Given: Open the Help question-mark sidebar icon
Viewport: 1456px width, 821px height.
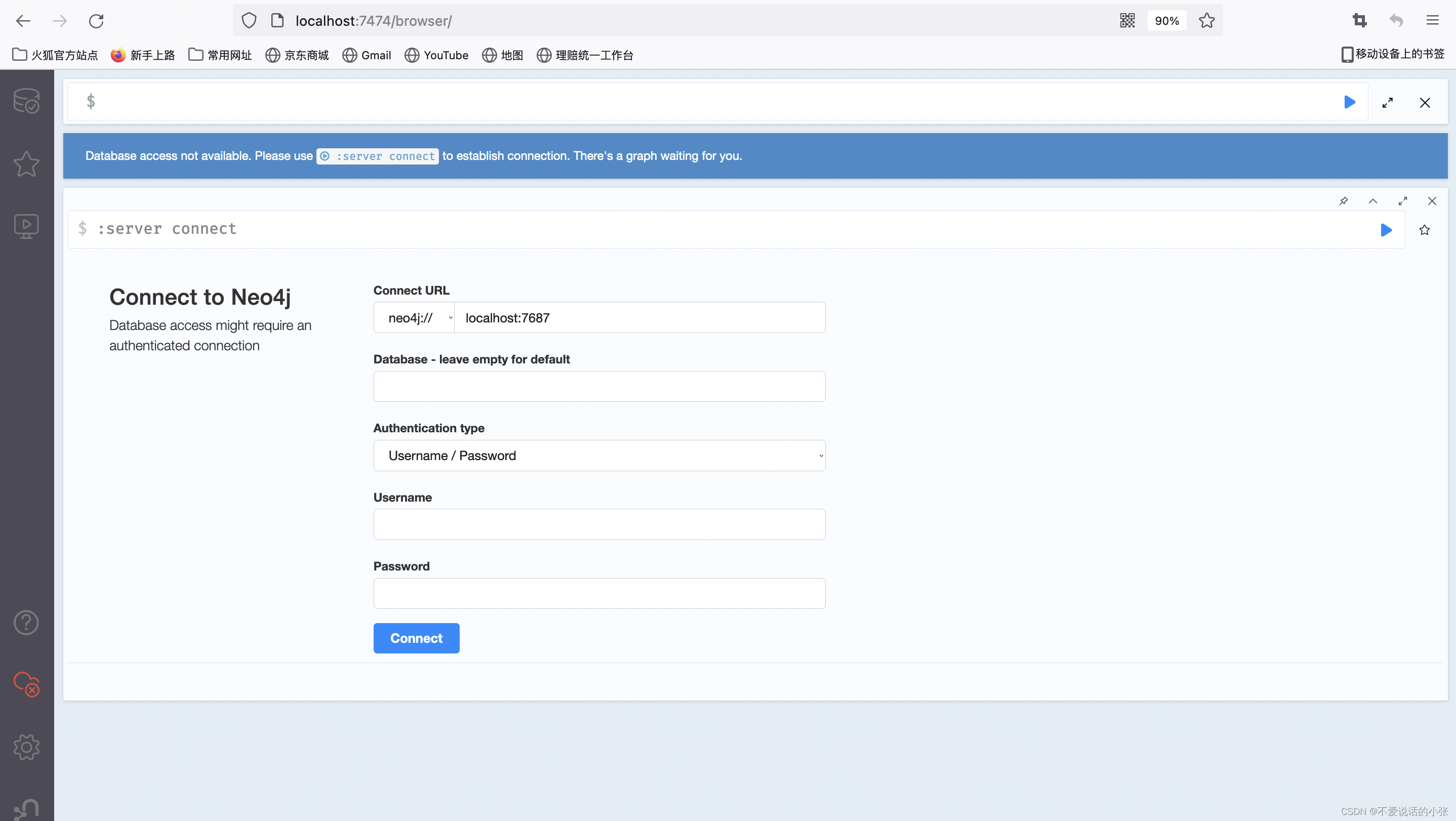Looking at the screenshot, I should pyautogui.click(x=26, y=623).
